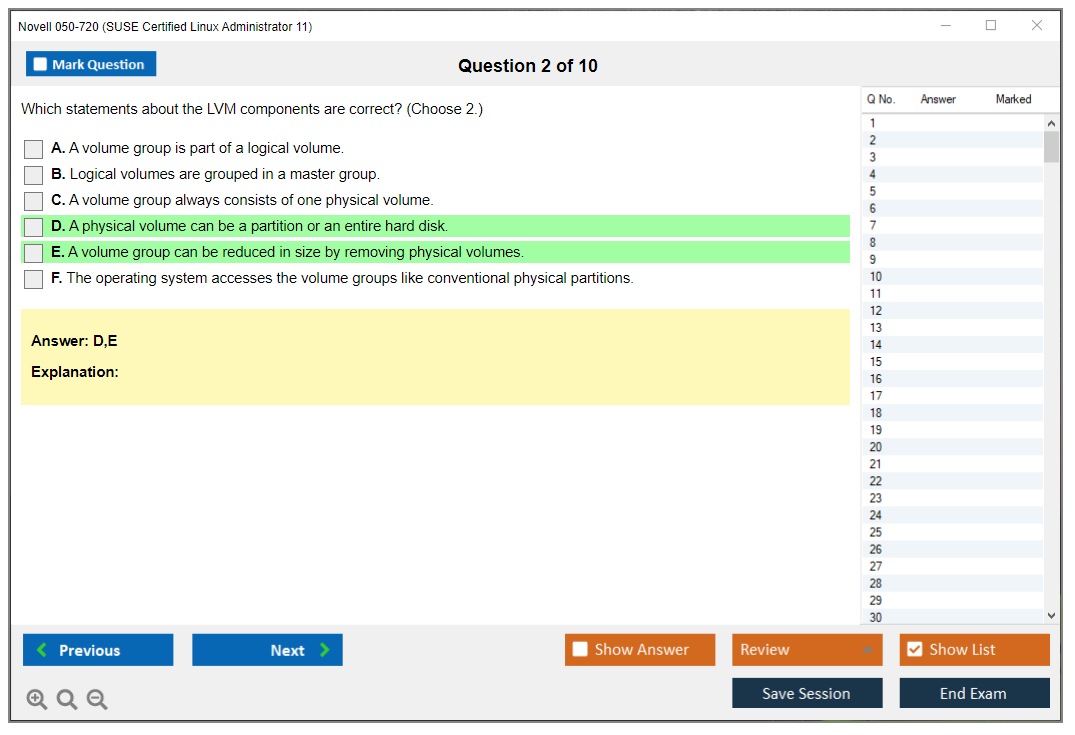Screen dimensions: 1075x735
Task: Tick the checkbox for option E
Action: click(34, 253)
